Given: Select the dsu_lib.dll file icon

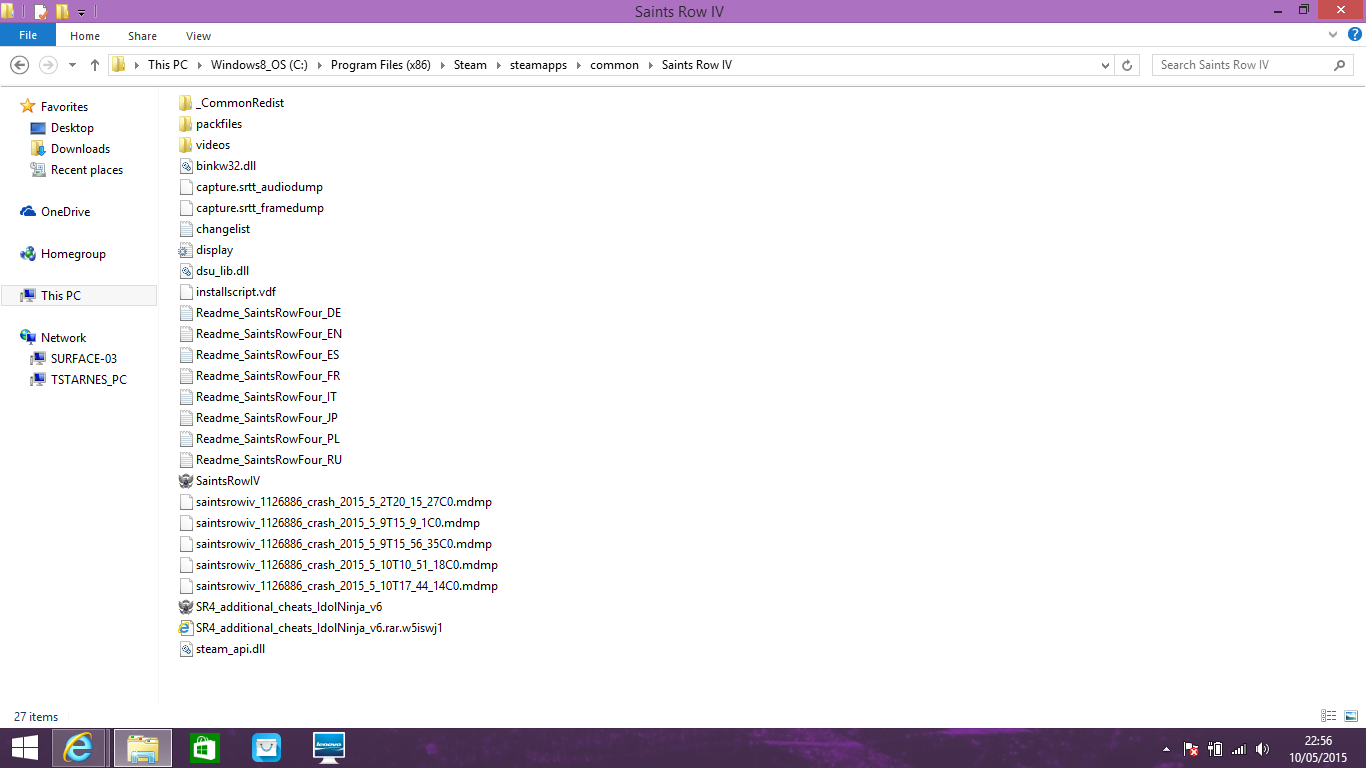Looking at the screenshot, I should tap(185, 271).
